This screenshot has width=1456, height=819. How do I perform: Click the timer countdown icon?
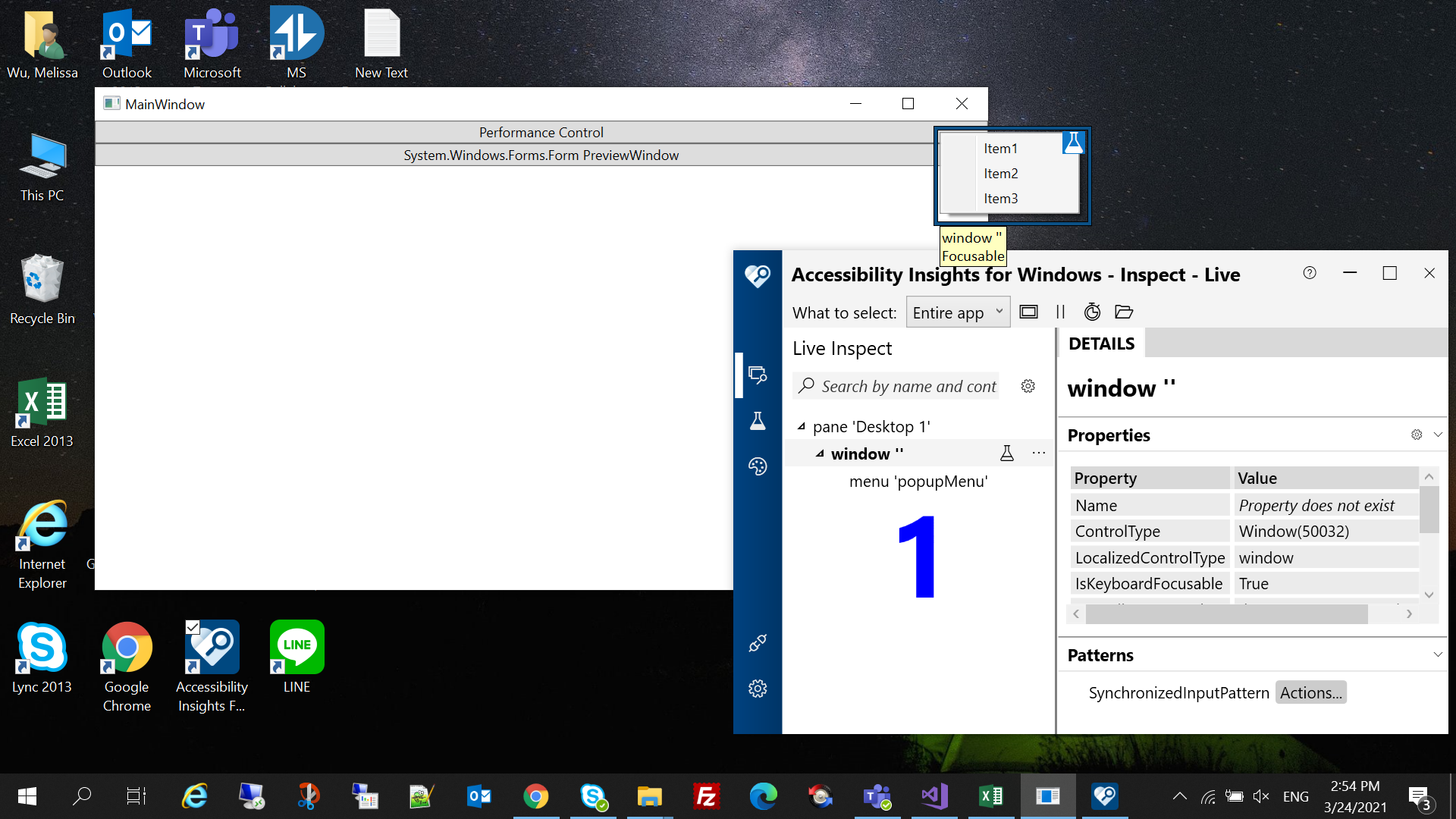1092,312
